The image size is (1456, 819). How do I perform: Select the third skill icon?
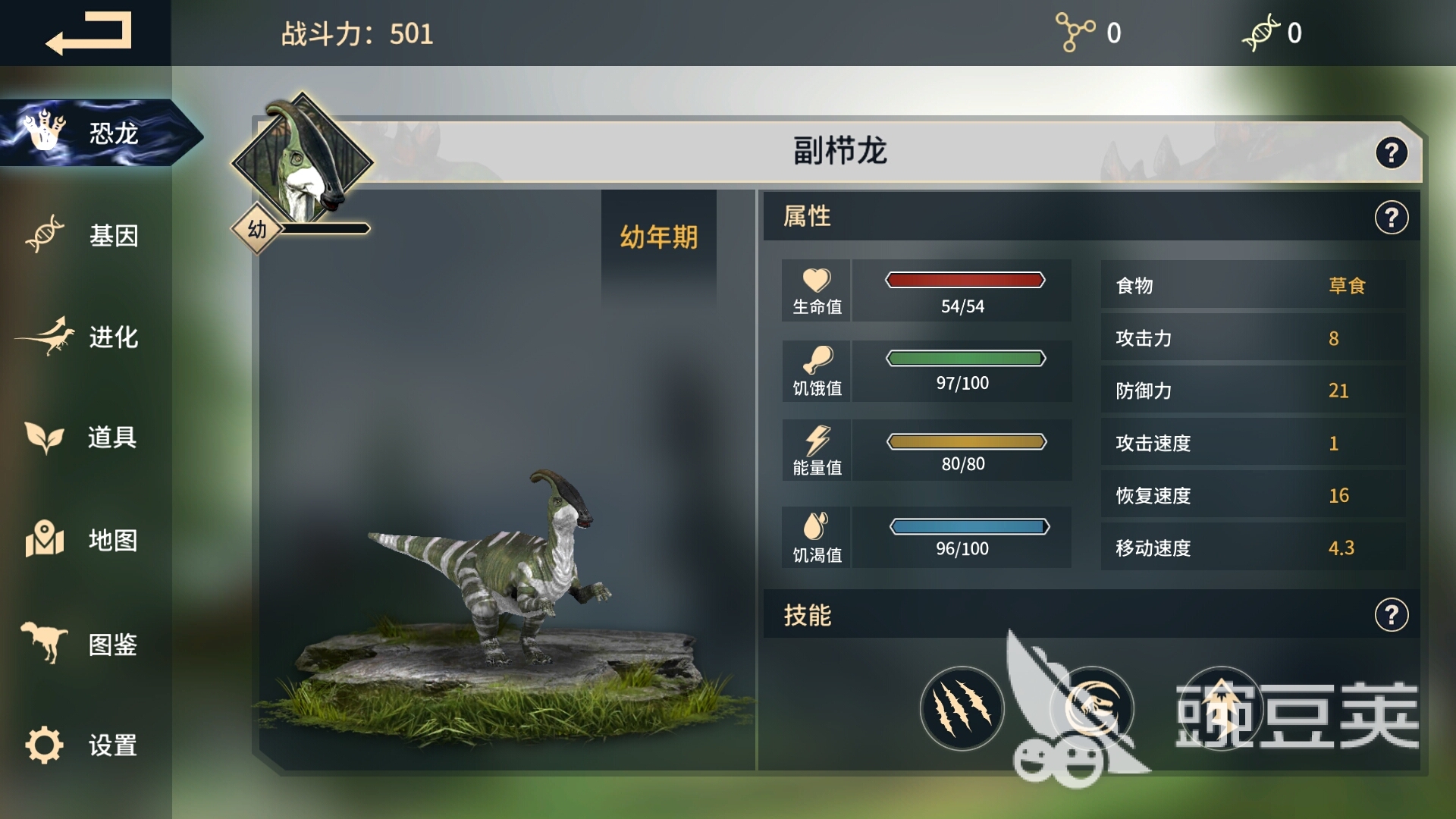[1221, 709]
